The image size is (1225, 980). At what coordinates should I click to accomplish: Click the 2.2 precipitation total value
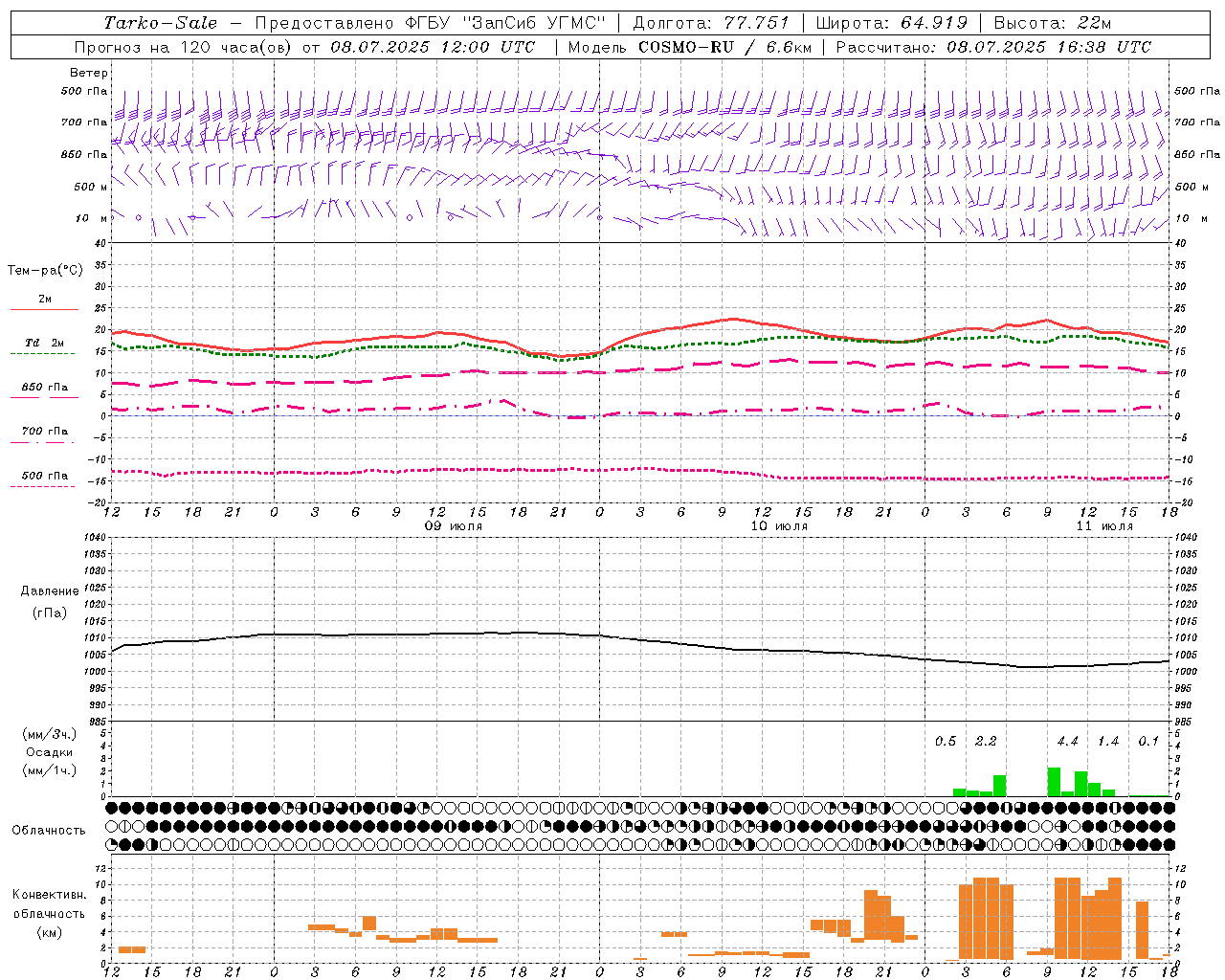click(x=986, y=742)
